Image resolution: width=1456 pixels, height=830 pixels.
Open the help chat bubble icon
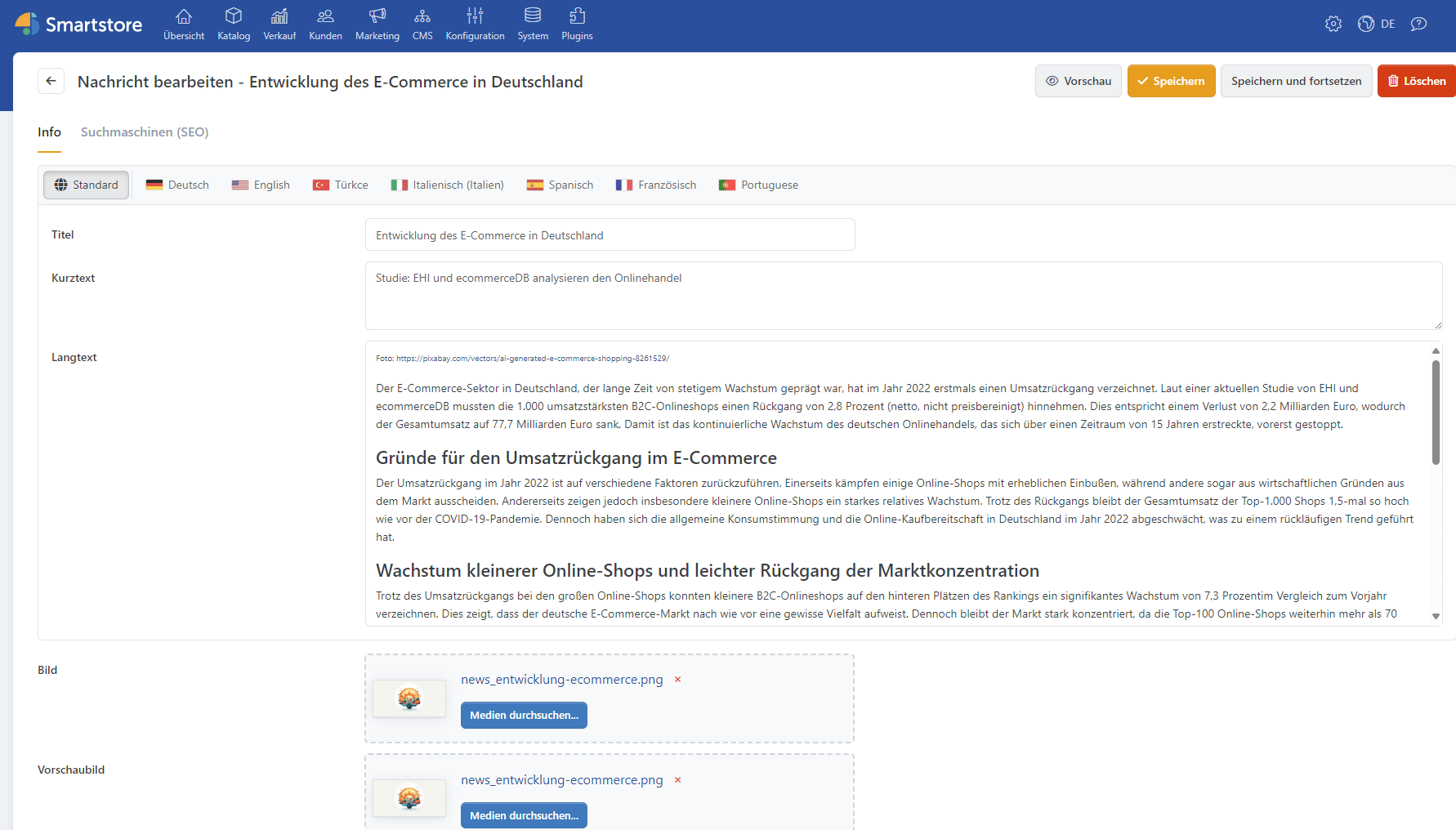click(x=1418, y=24)
